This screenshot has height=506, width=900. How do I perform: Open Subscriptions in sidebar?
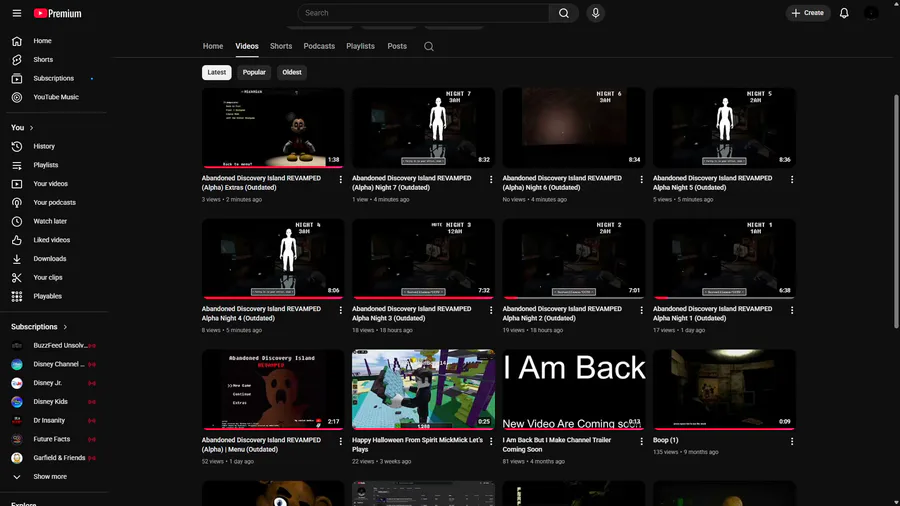click(55, 79)
